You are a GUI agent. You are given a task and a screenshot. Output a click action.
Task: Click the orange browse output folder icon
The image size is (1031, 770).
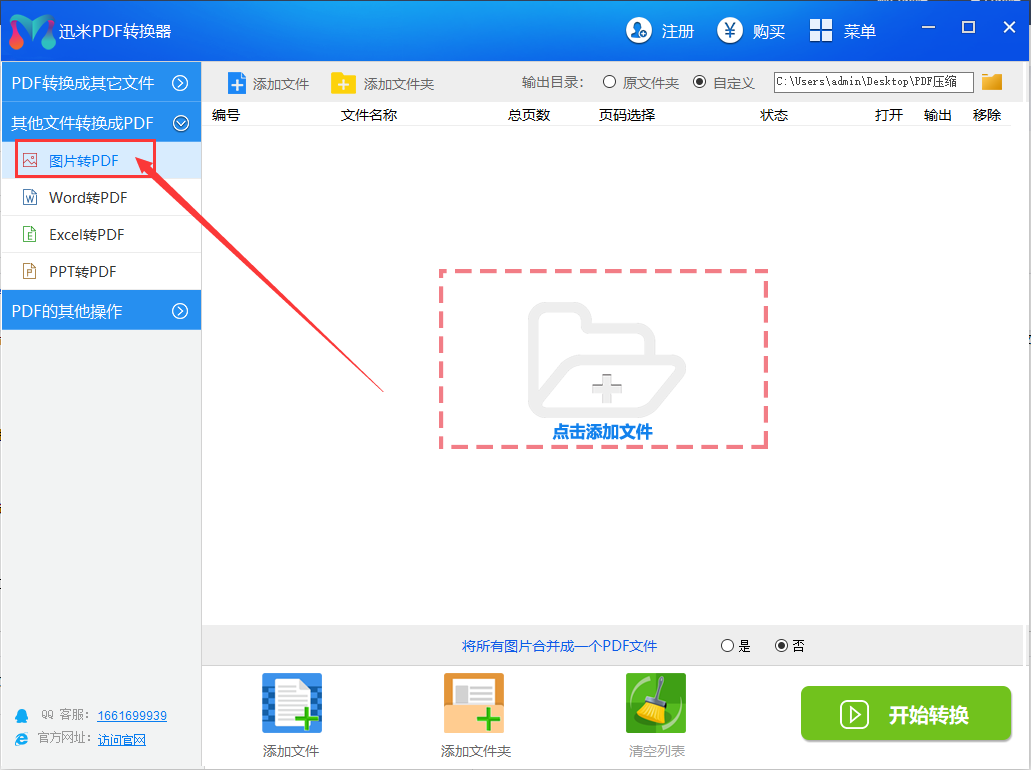[x=991, y=82]
